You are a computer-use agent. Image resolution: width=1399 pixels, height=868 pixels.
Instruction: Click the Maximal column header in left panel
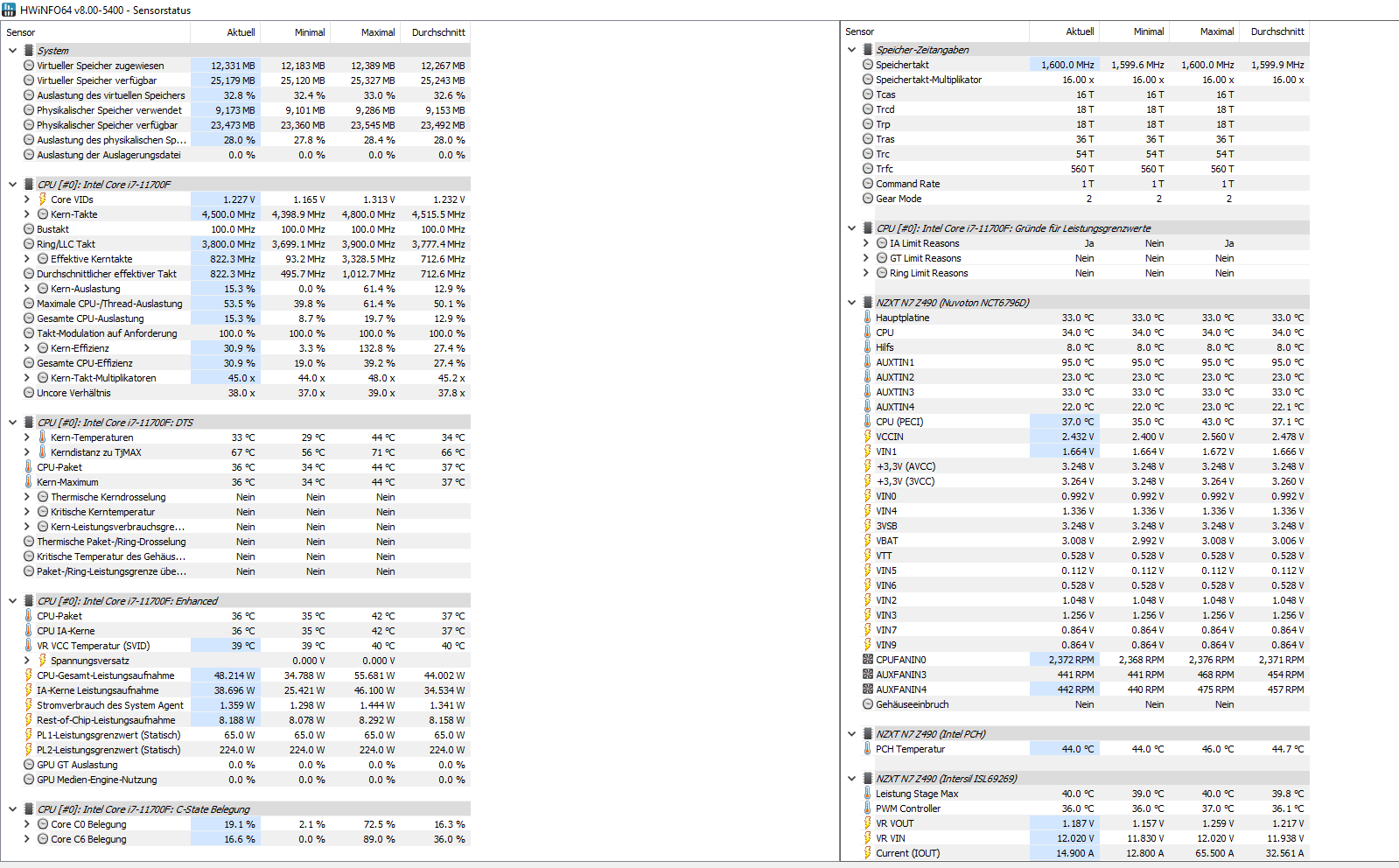click(x=365, y=32)
